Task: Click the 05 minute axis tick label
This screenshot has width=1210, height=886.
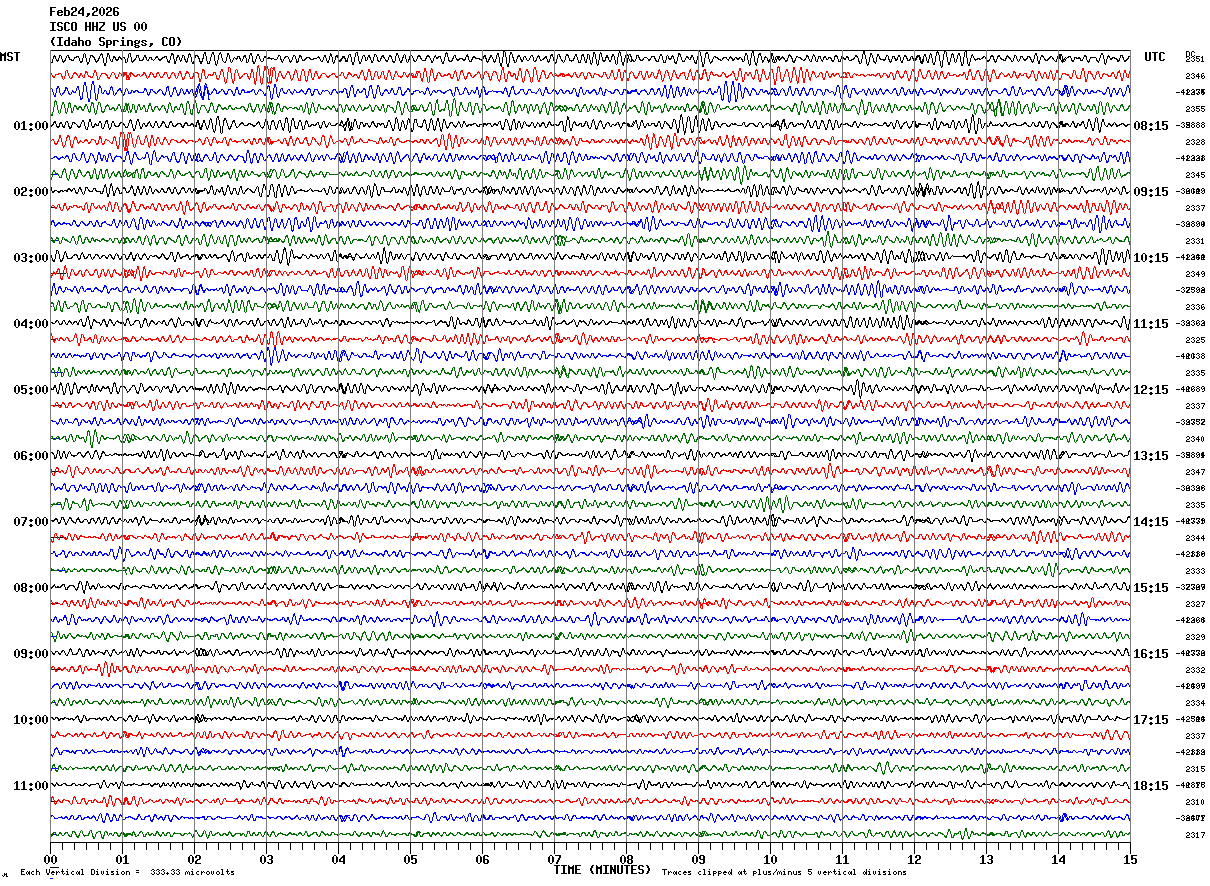Action: (x=410, y=859)
